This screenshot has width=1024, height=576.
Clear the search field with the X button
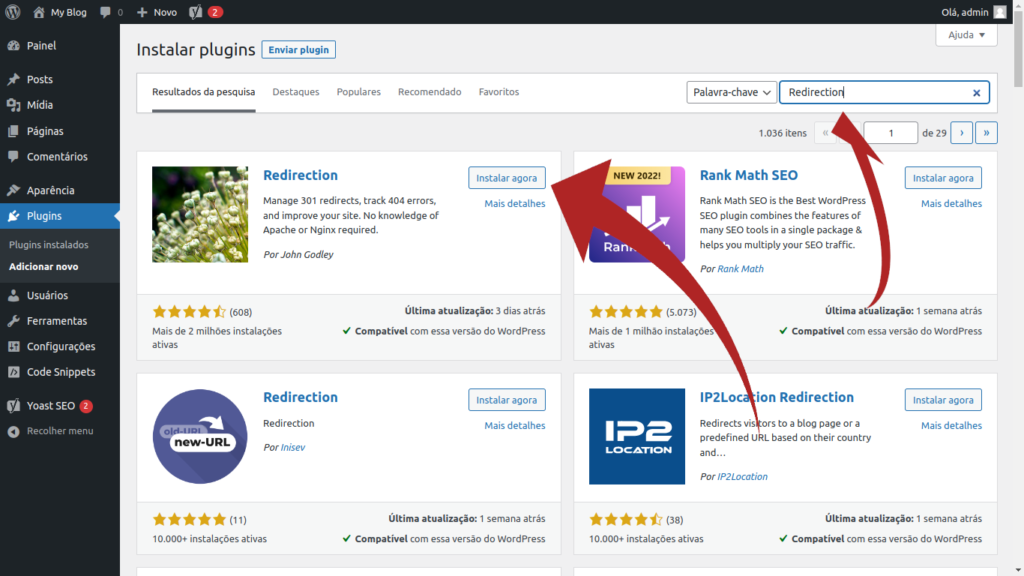(976, 92)
